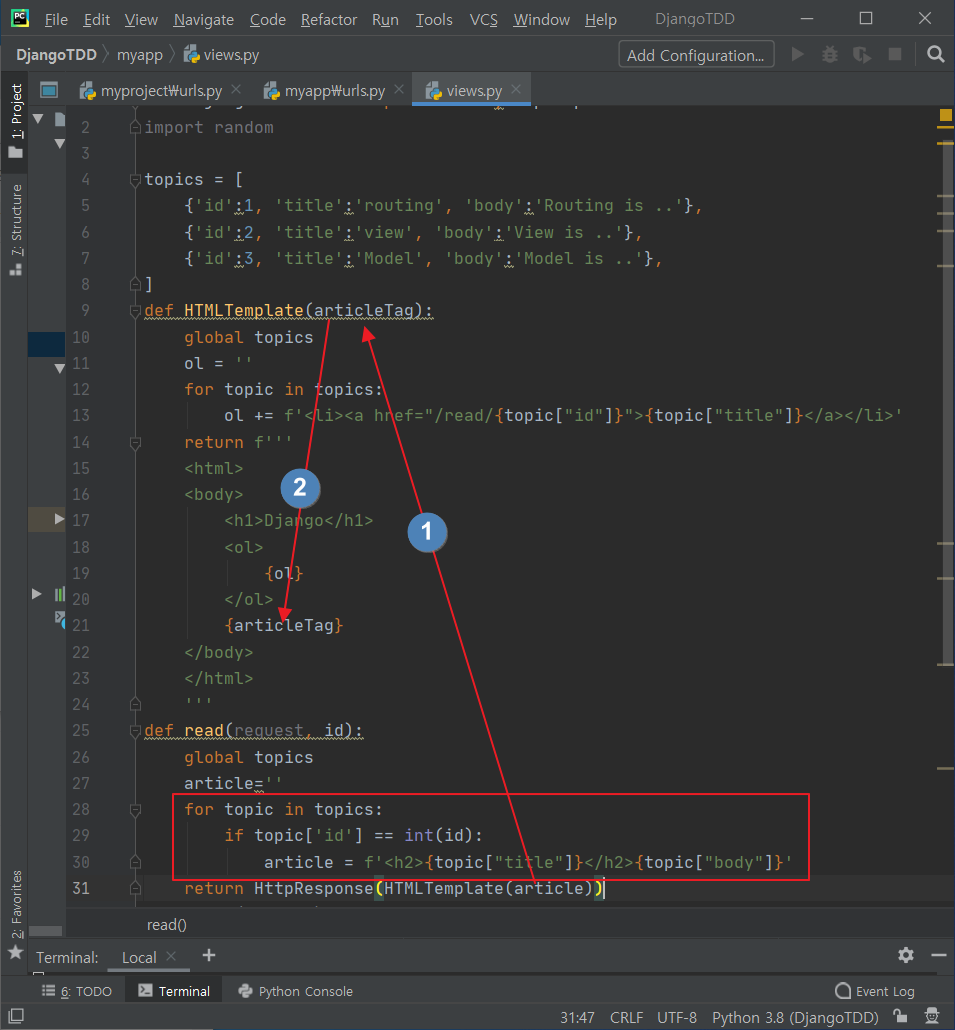
Task: Close the views.py tab
Action: (x=516, y=89)
